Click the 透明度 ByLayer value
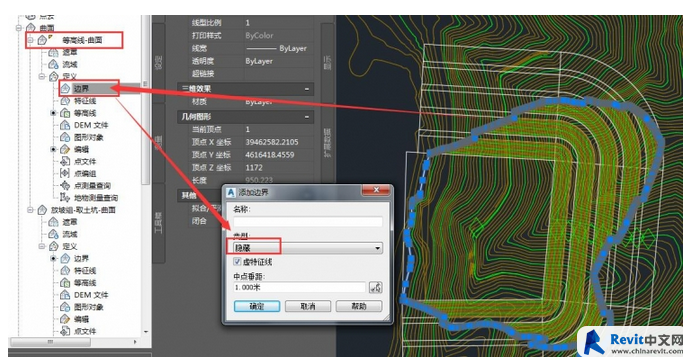This screenshot has height=363, width=694. (x=259, y=61)
